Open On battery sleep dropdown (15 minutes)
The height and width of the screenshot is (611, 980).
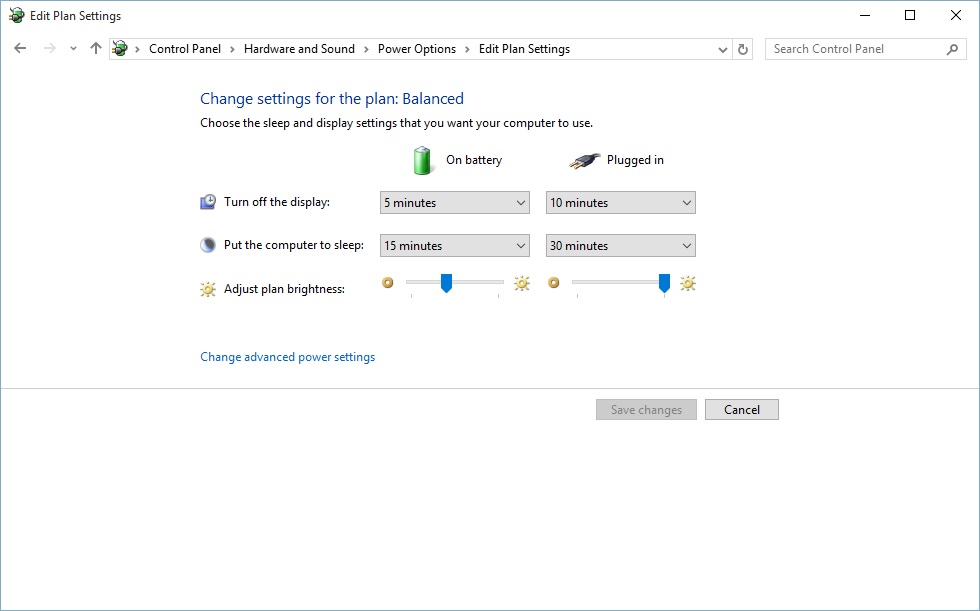[x=454, y=246]
